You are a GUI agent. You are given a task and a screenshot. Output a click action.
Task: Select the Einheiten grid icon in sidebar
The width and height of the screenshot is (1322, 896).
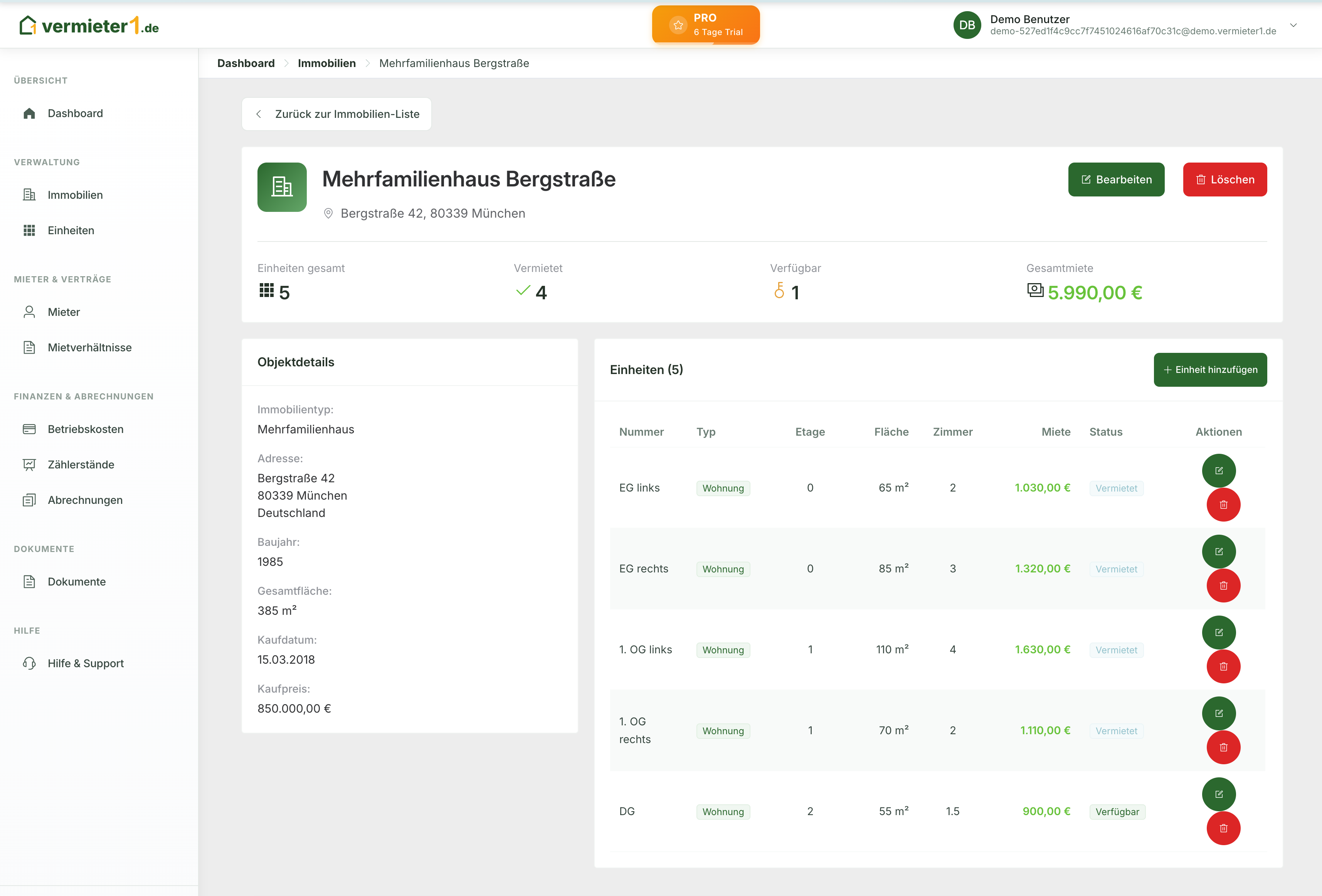coord(30,230)
